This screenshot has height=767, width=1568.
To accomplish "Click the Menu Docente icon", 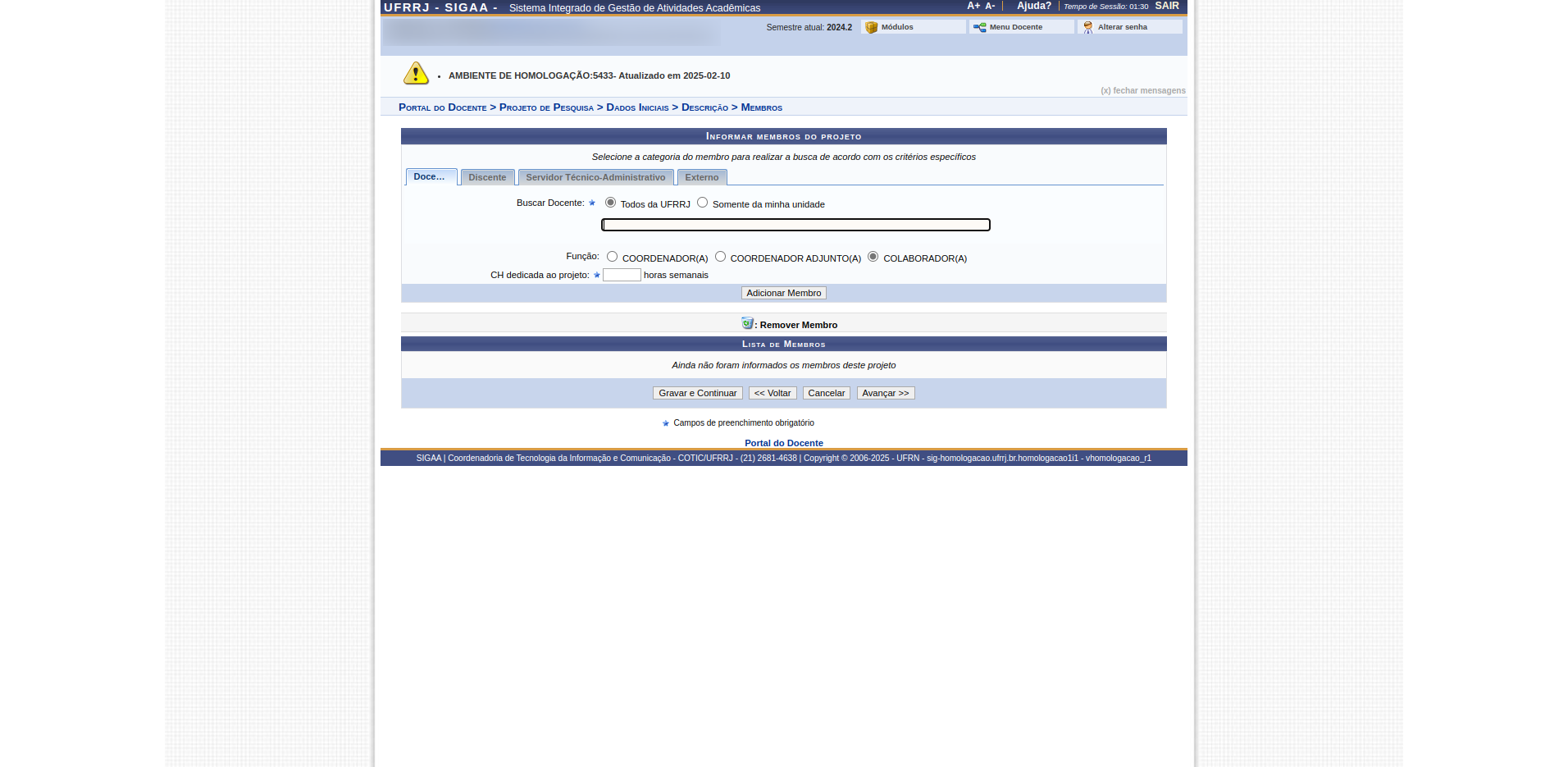I will click(979, 27).
